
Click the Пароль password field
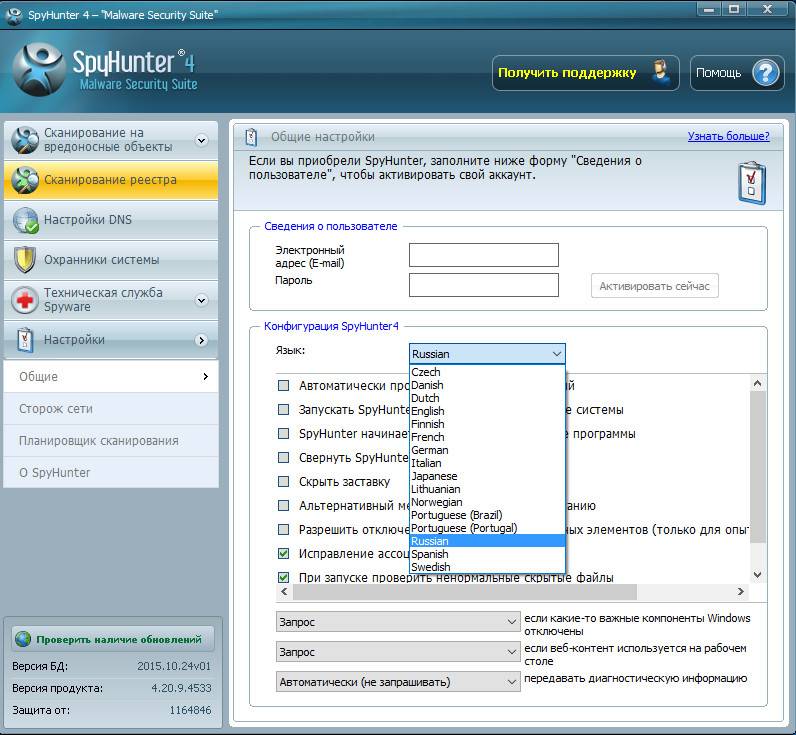(484, 285)
